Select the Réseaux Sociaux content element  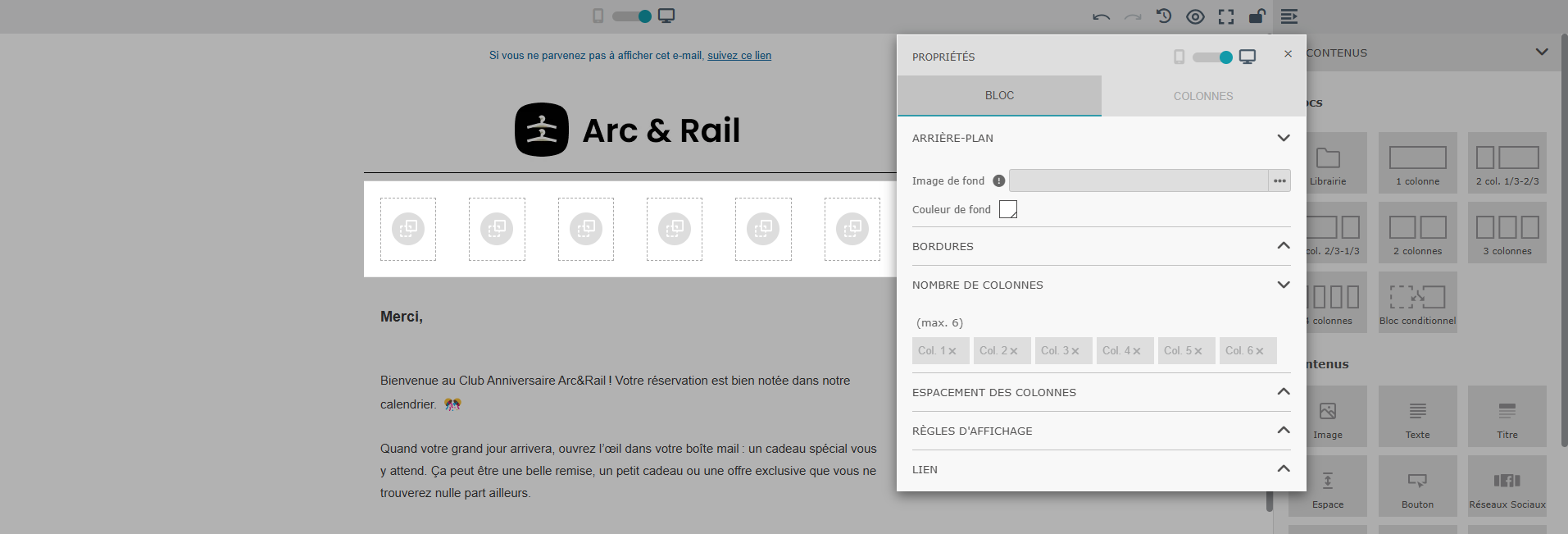1507,486
